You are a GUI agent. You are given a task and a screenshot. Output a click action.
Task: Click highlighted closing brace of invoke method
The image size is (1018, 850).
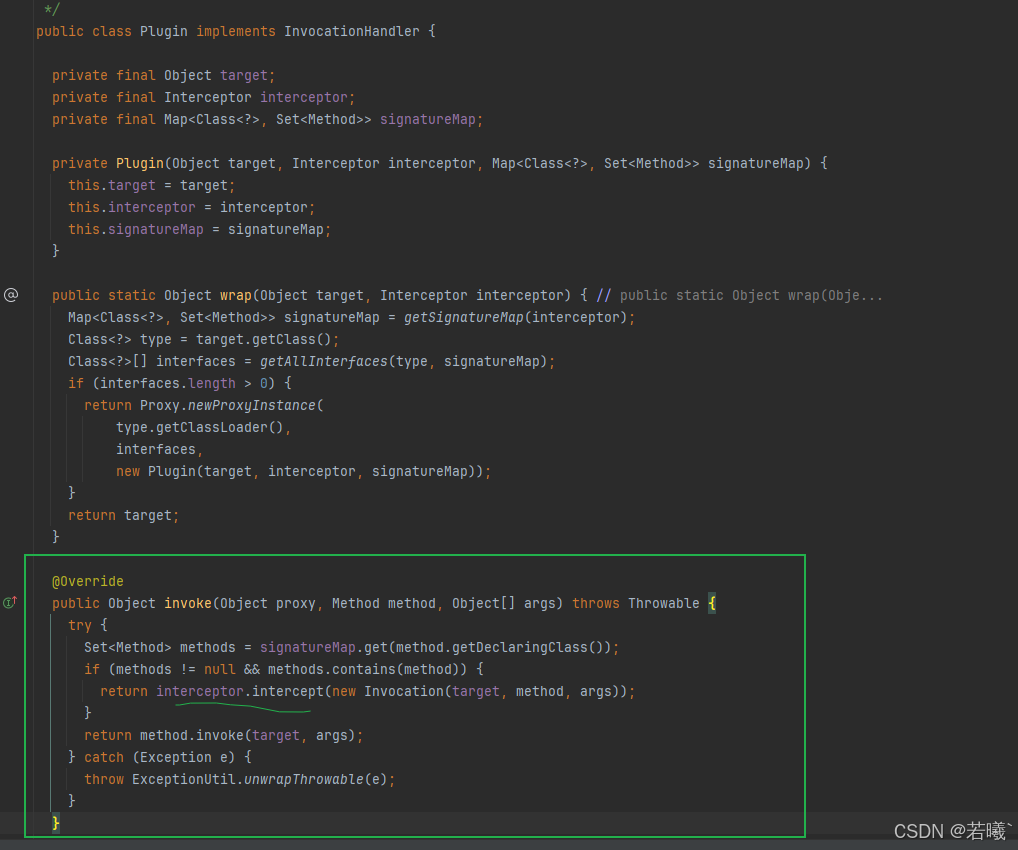pyautogui.click(x=56, y=823)
